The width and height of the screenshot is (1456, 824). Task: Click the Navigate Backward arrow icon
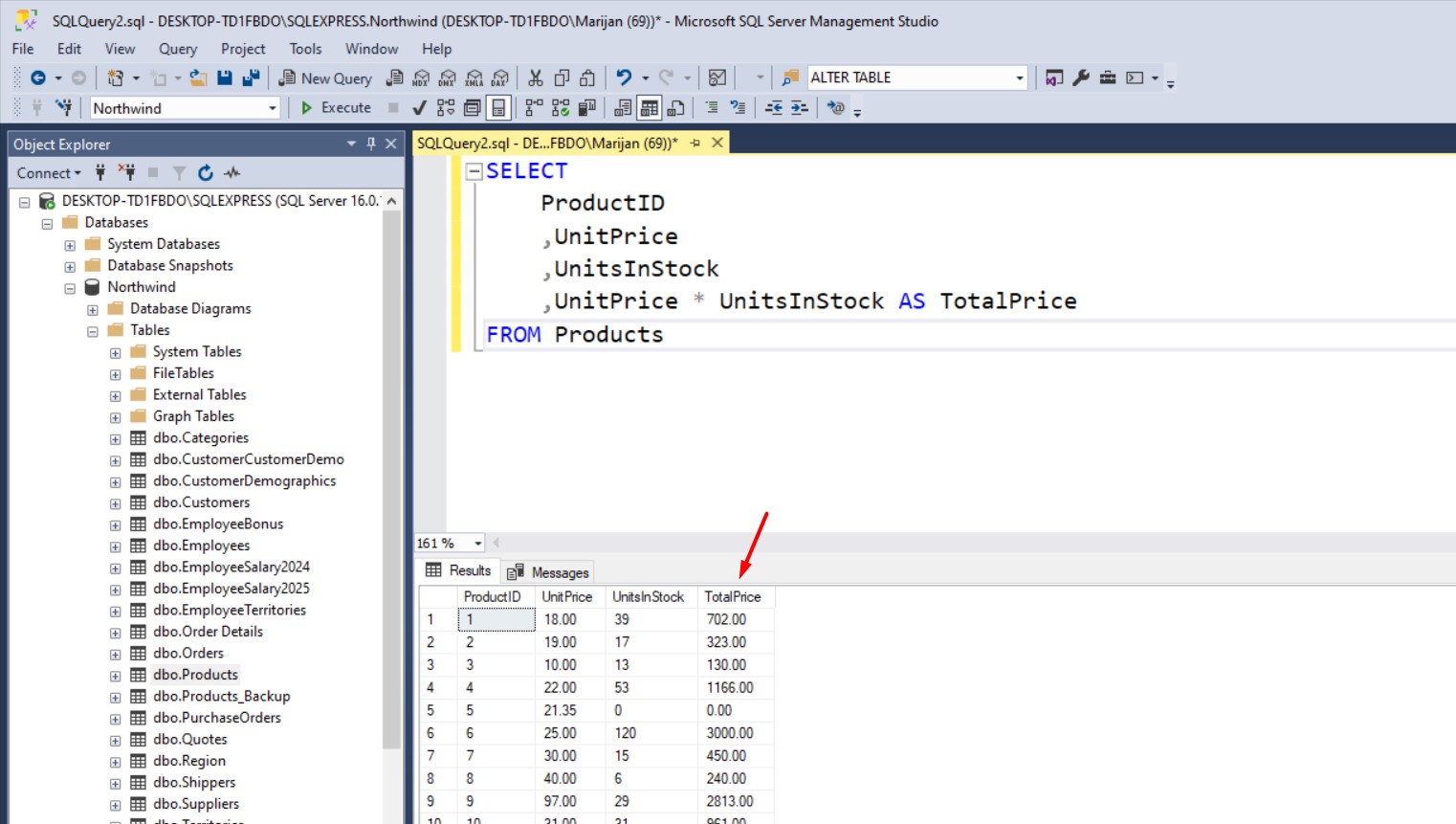(x=38, y=78)
